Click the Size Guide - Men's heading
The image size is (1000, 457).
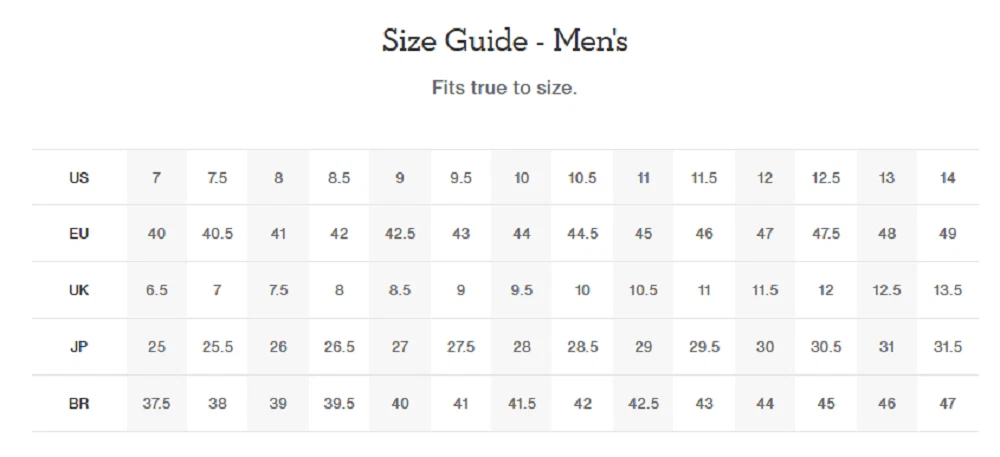pyautogui.click(x=504, y=41)
